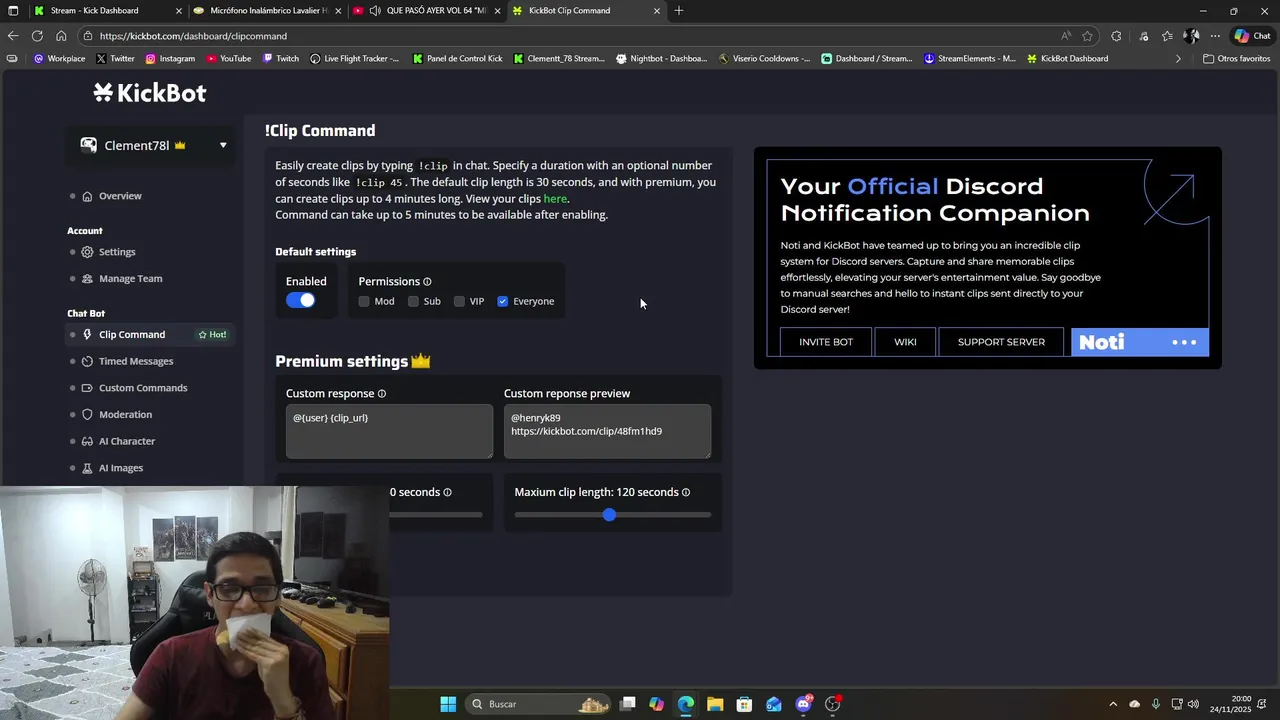
Task: Click the address bar URL
Action: pyautogui.click(x=193, y=36)
